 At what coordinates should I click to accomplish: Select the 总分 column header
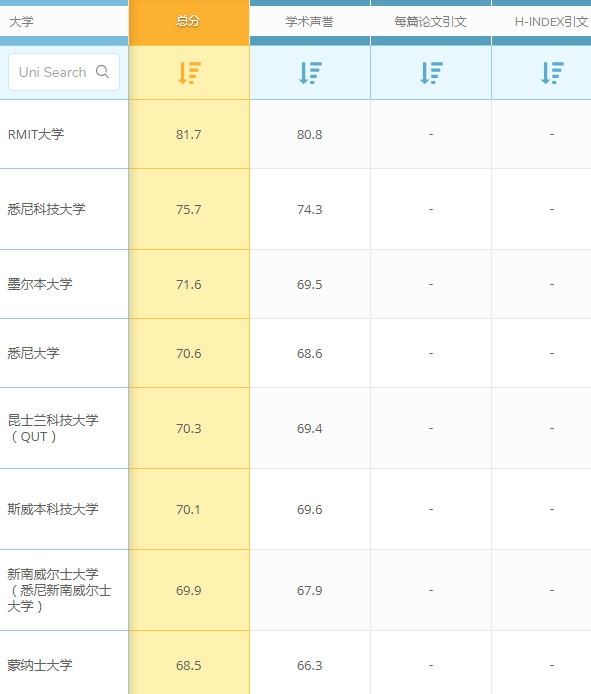[x=189, y=21]
